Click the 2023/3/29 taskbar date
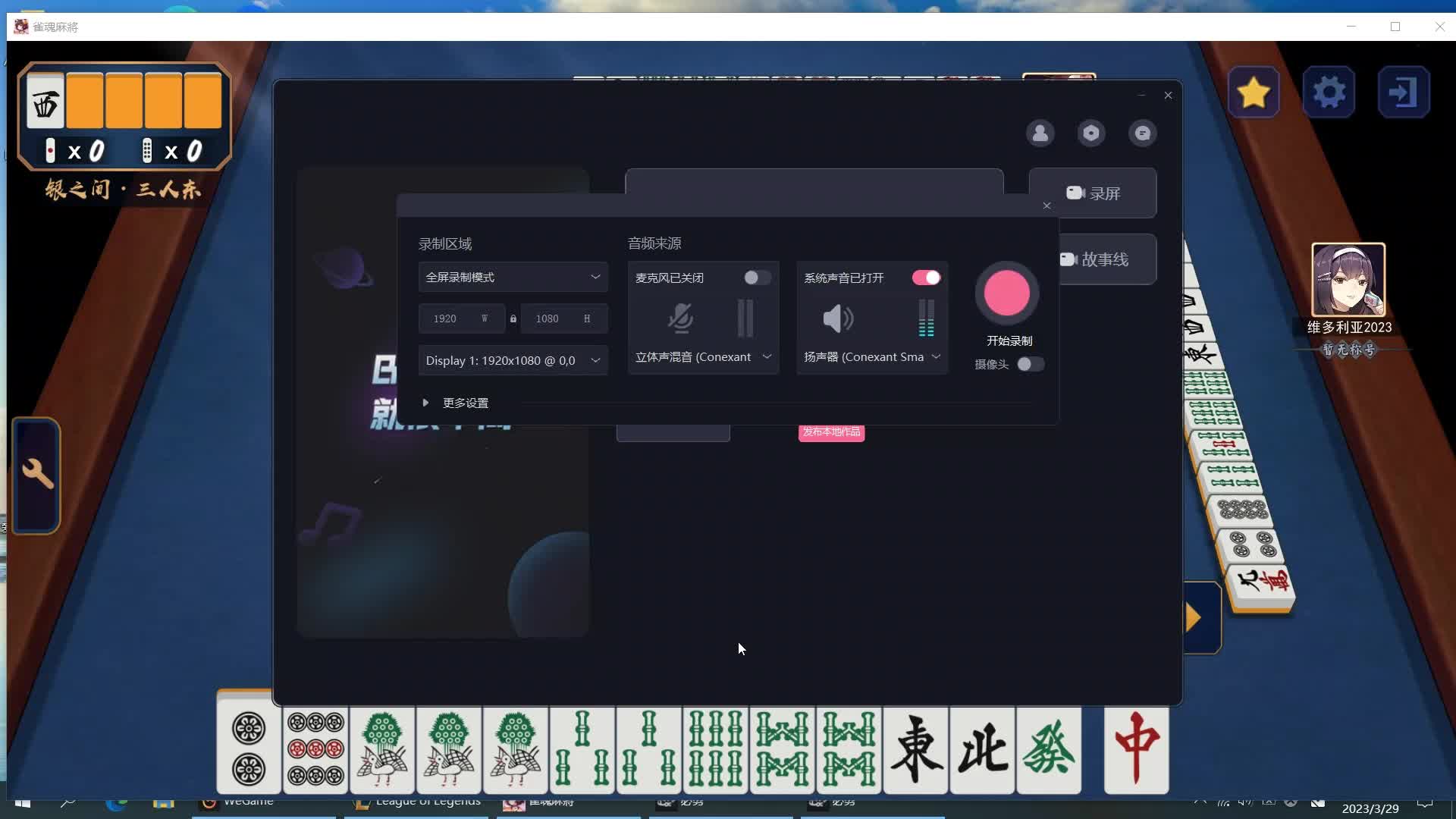Image resolution: width=1456 pixels, height=819 pixels. (1370, 809)
